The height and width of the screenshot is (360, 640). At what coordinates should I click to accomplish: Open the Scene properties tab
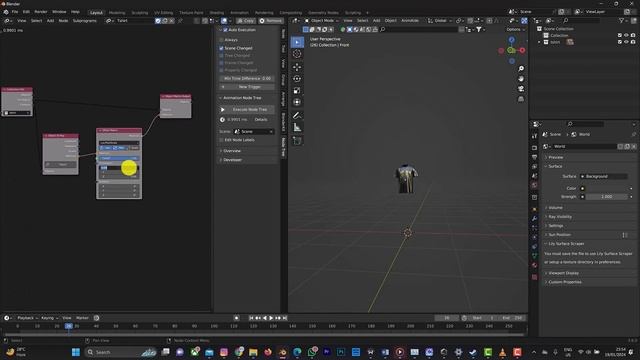pos(534,176)
